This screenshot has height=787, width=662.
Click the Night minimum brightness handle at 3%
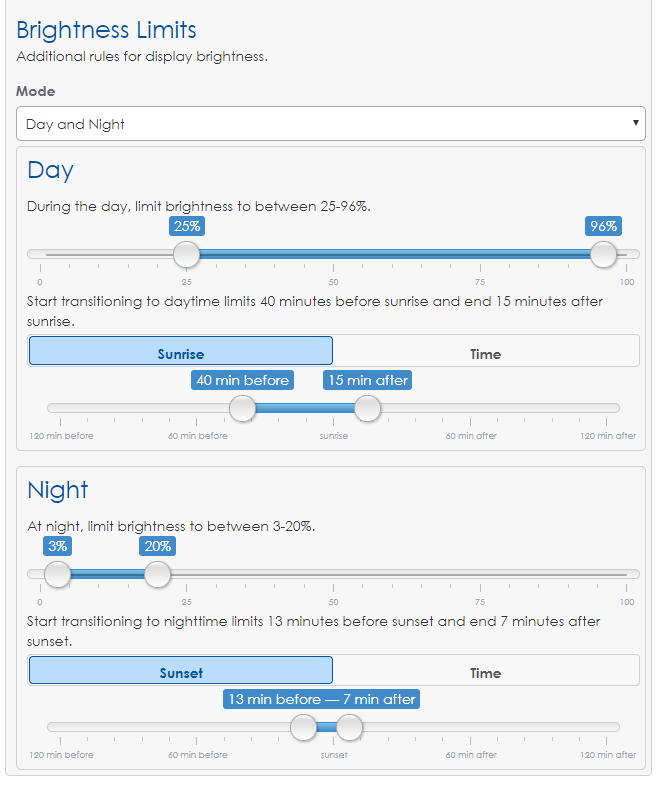point(57,574)
